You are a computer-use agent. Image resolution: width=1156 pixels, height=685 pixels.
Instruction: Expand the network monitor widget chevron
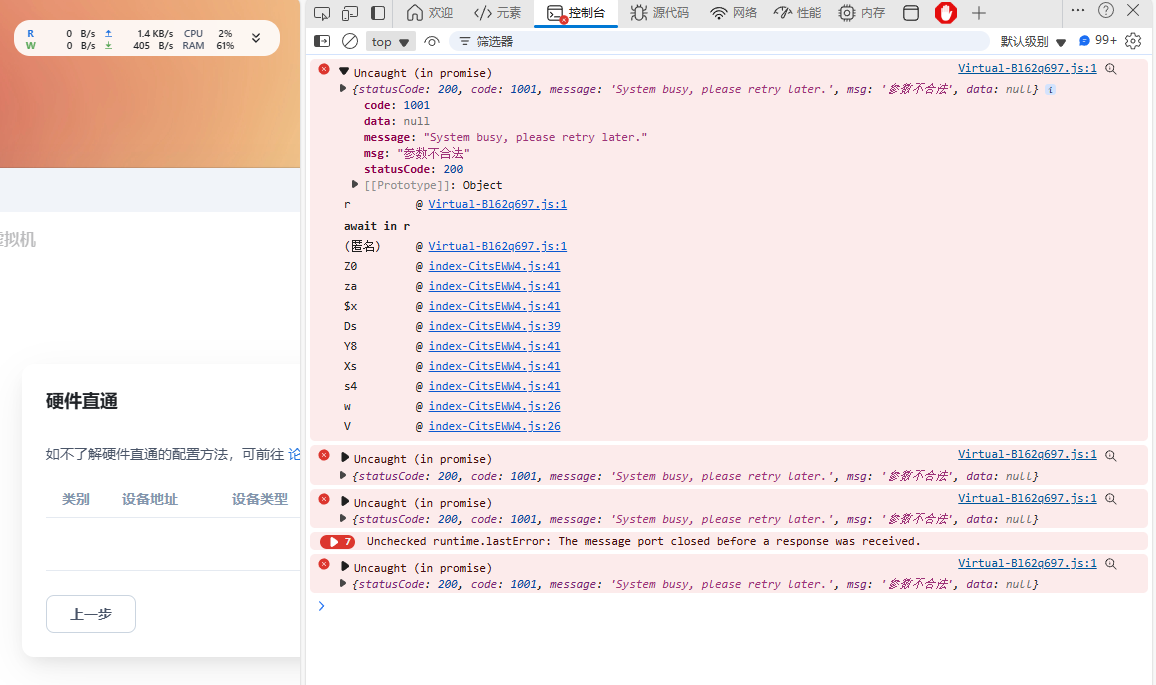[x=256, y=38]
